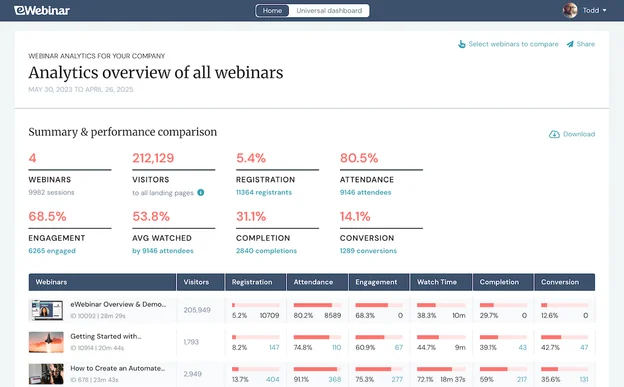Click the 131 conversion count
This screenshot has width=624, height=387.
point(584,379)
